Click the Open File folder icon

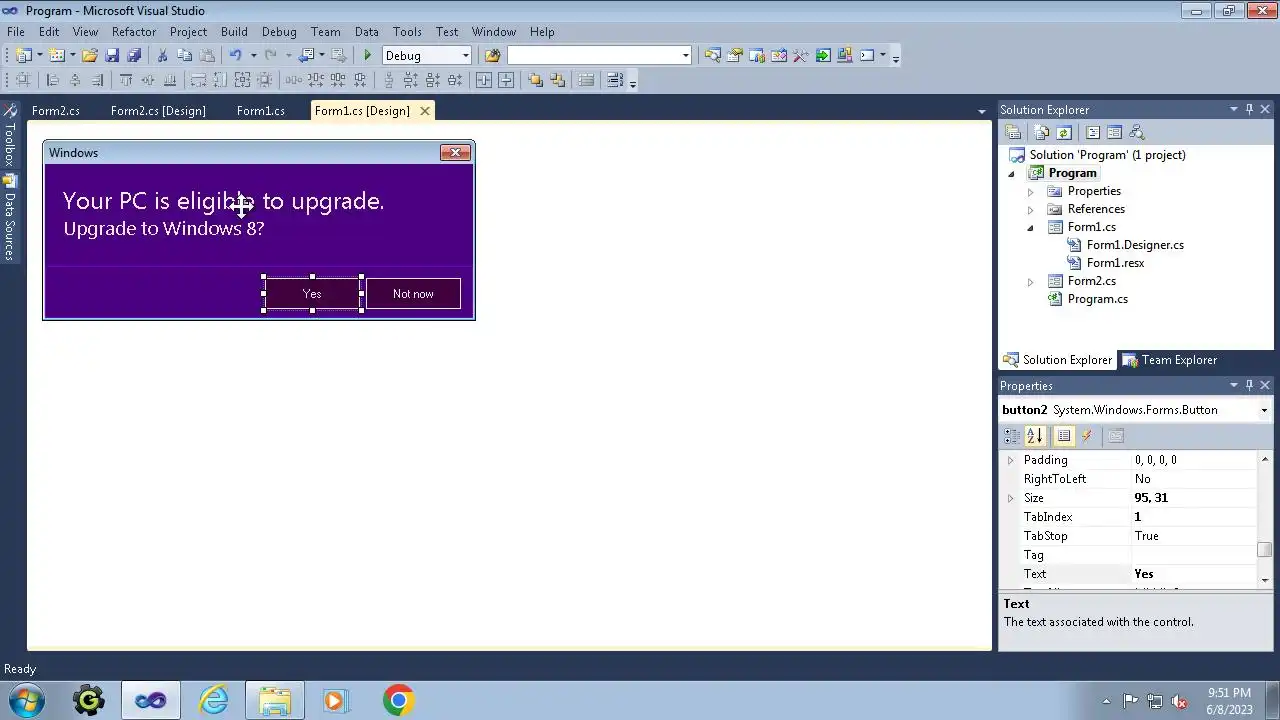click(x=90, y=56)
